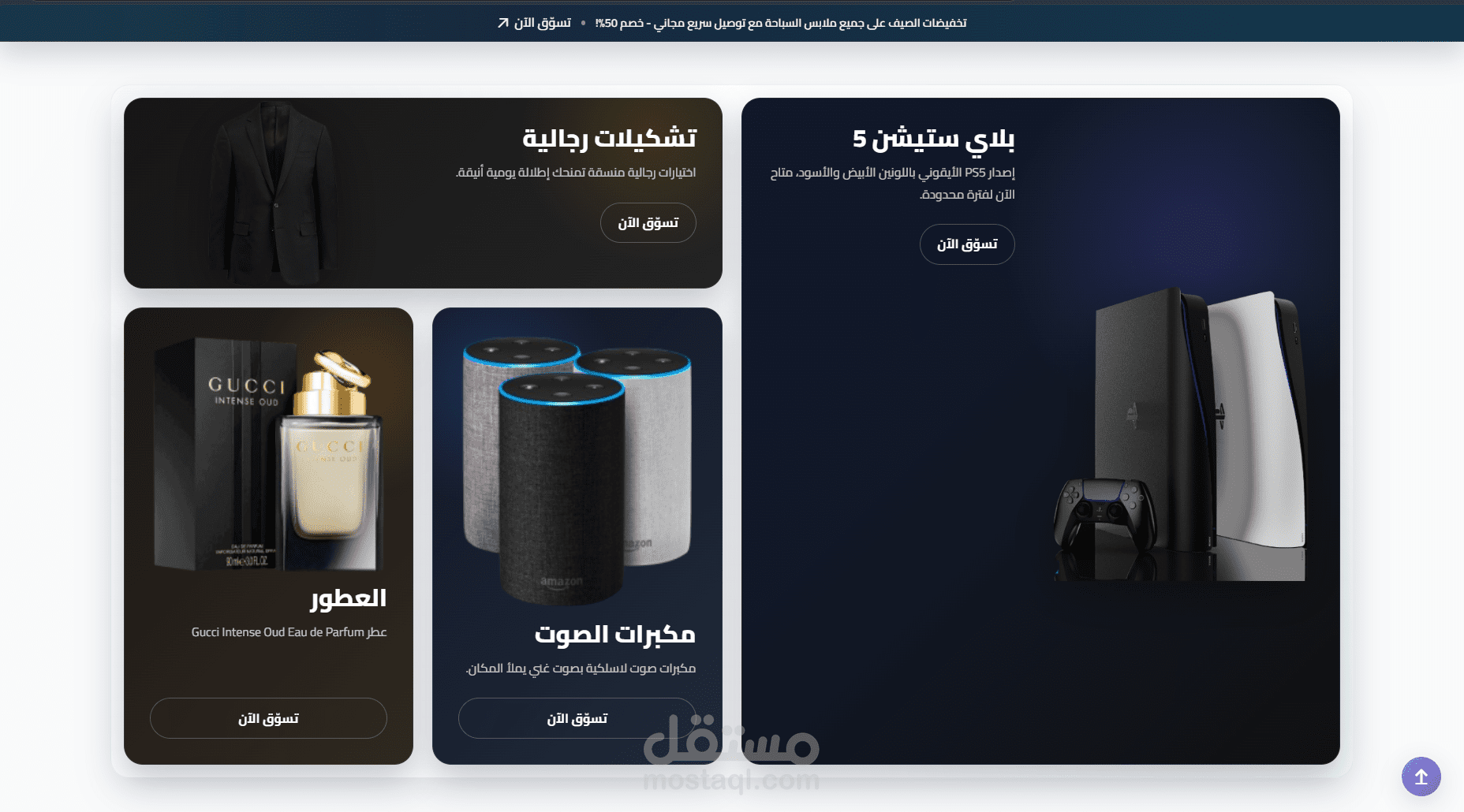This screenshot has width=1464, height=812.
Task: Click the wireless speakers description text
Action: pos(581,669)
